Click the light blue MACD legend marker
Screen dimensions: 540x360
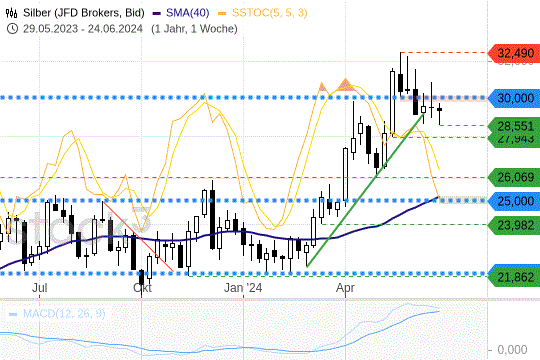13,314
